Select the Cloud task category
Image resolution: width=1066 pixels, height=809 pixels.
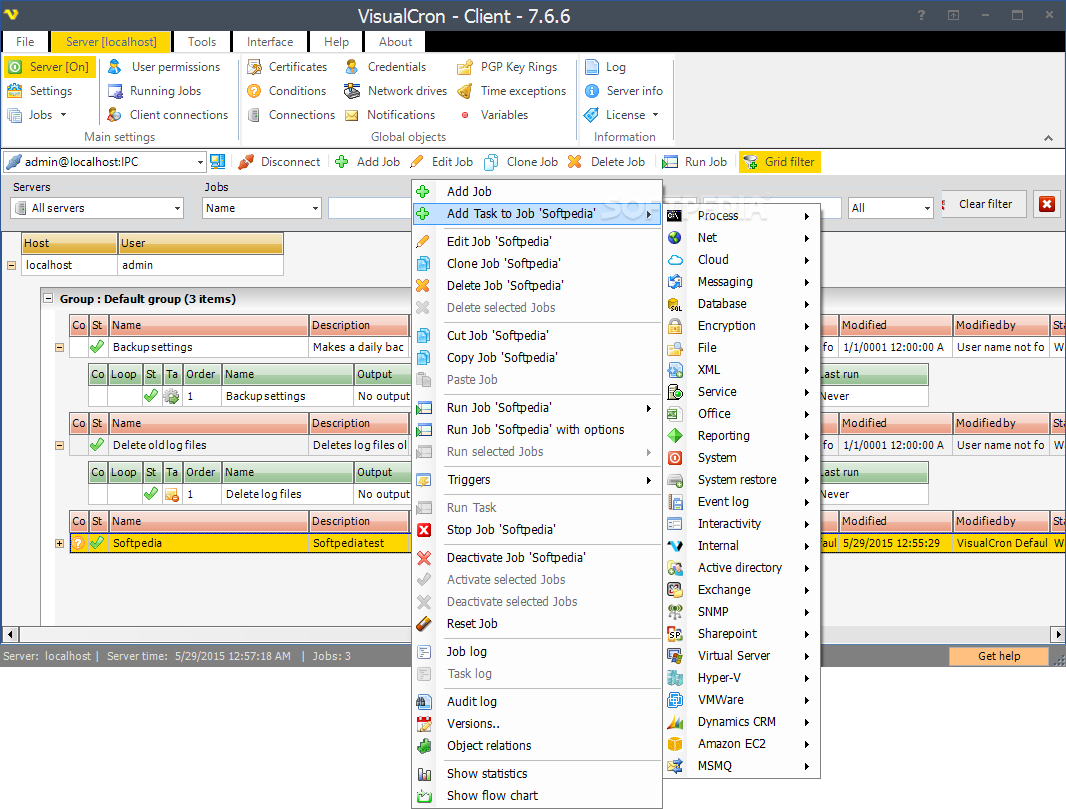tap(741, 260)
